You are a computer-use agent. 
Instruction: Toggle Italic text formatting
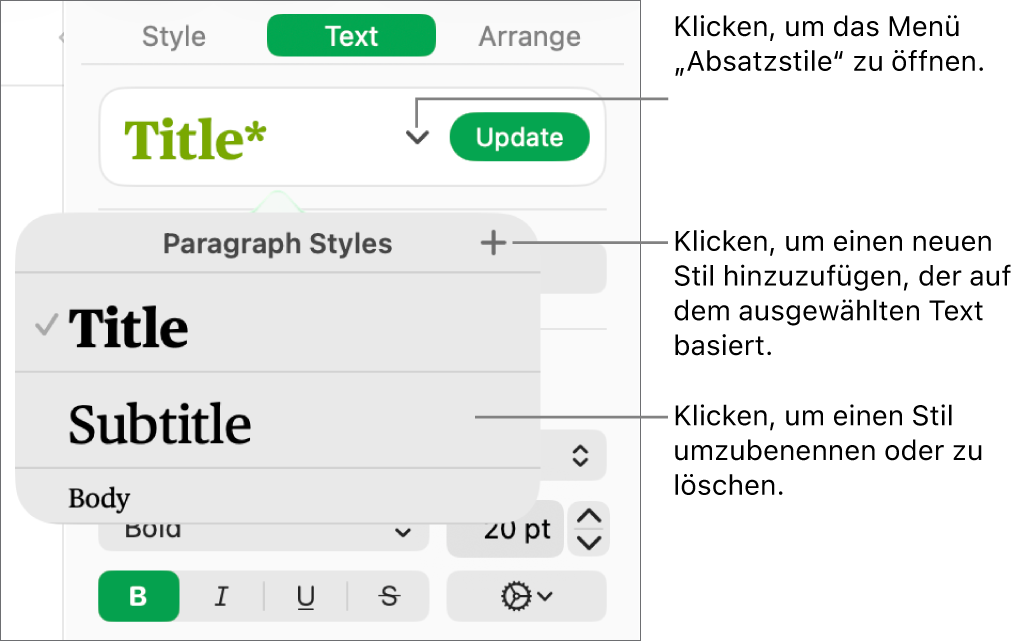point(221,596)
